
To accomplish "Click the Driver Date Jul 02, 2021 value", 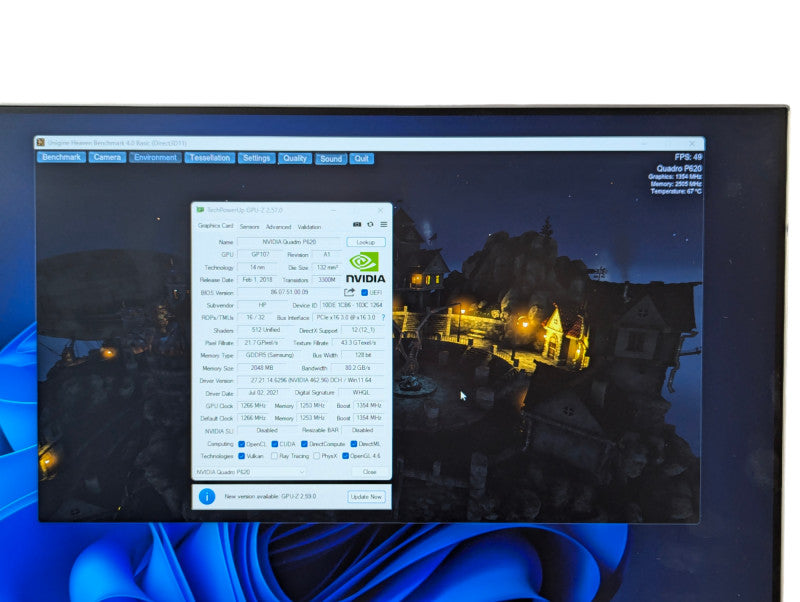I will point(263,393).
